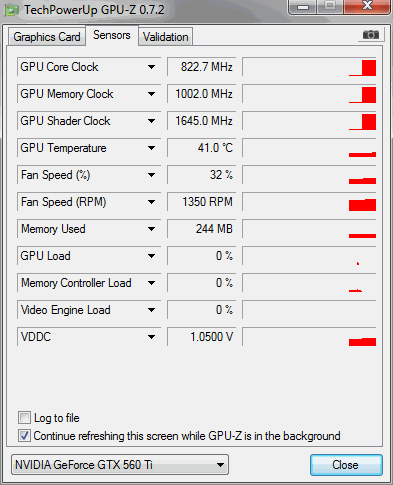The image size is (393, 485).
Task: Enable the Log to file checkbox
Action: (24, 418)
